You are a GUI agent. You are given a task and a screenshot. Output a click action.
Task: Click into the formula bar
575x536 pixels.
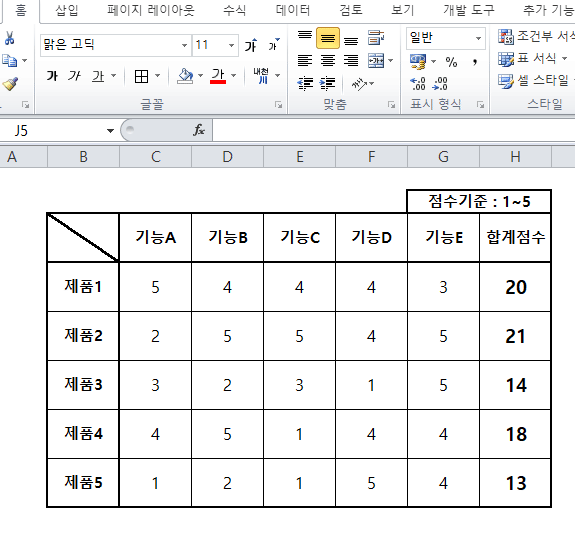393,130
